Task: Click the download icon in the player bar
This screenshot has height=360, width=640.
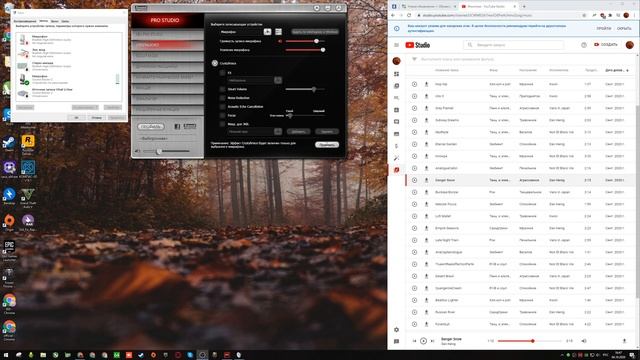Action: [x=624, y=341]
